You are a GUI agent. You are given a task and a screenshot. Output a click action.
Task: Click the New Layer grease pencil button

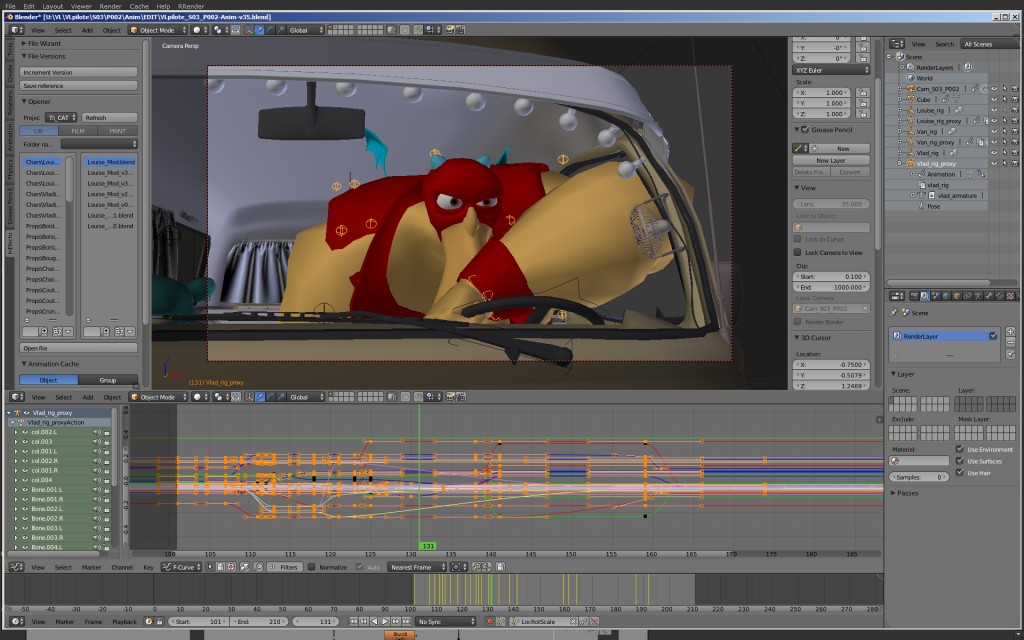point(831,160)
